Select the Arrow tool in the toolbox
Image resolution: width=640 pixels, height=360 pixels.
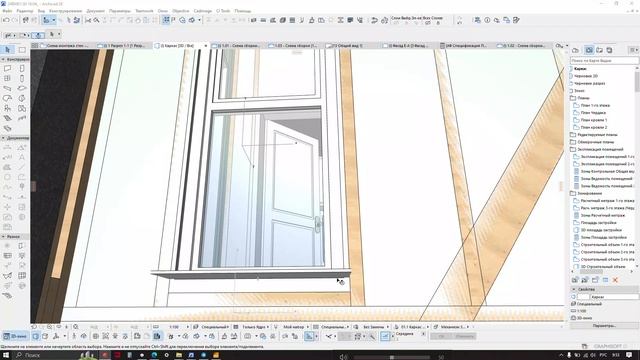point(7,50)
